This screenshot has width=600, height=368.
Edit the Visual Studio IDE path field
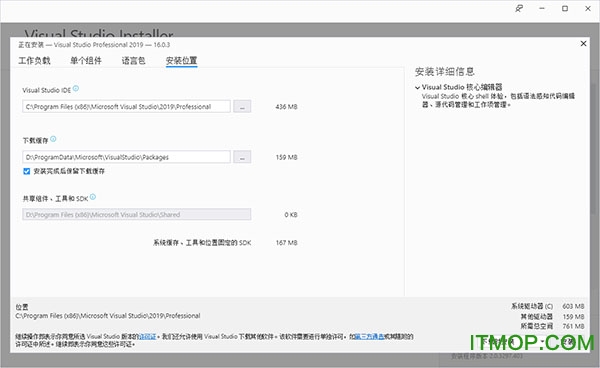coord(126,106)
